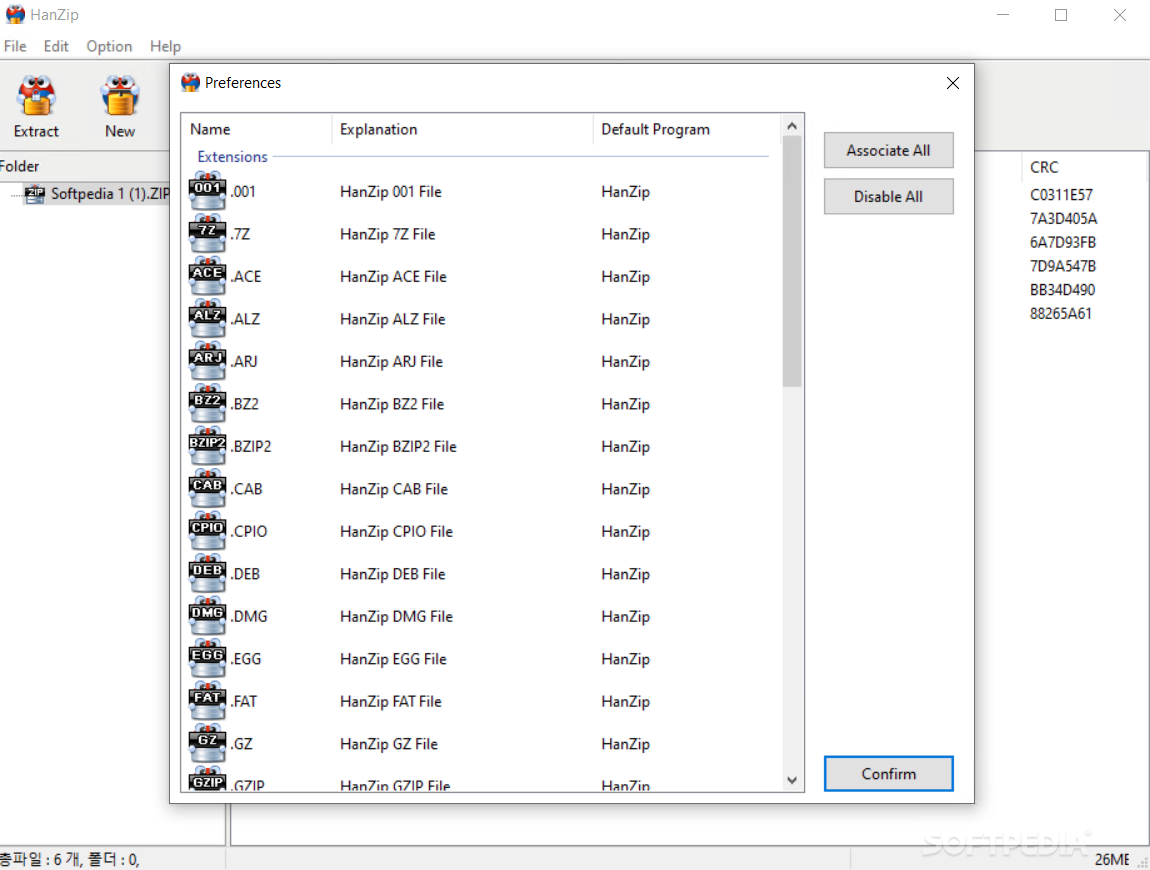Viewport: 1150px width, 870px height.
Task: Click CRC value BB34D490
Action: (1062, 290)
